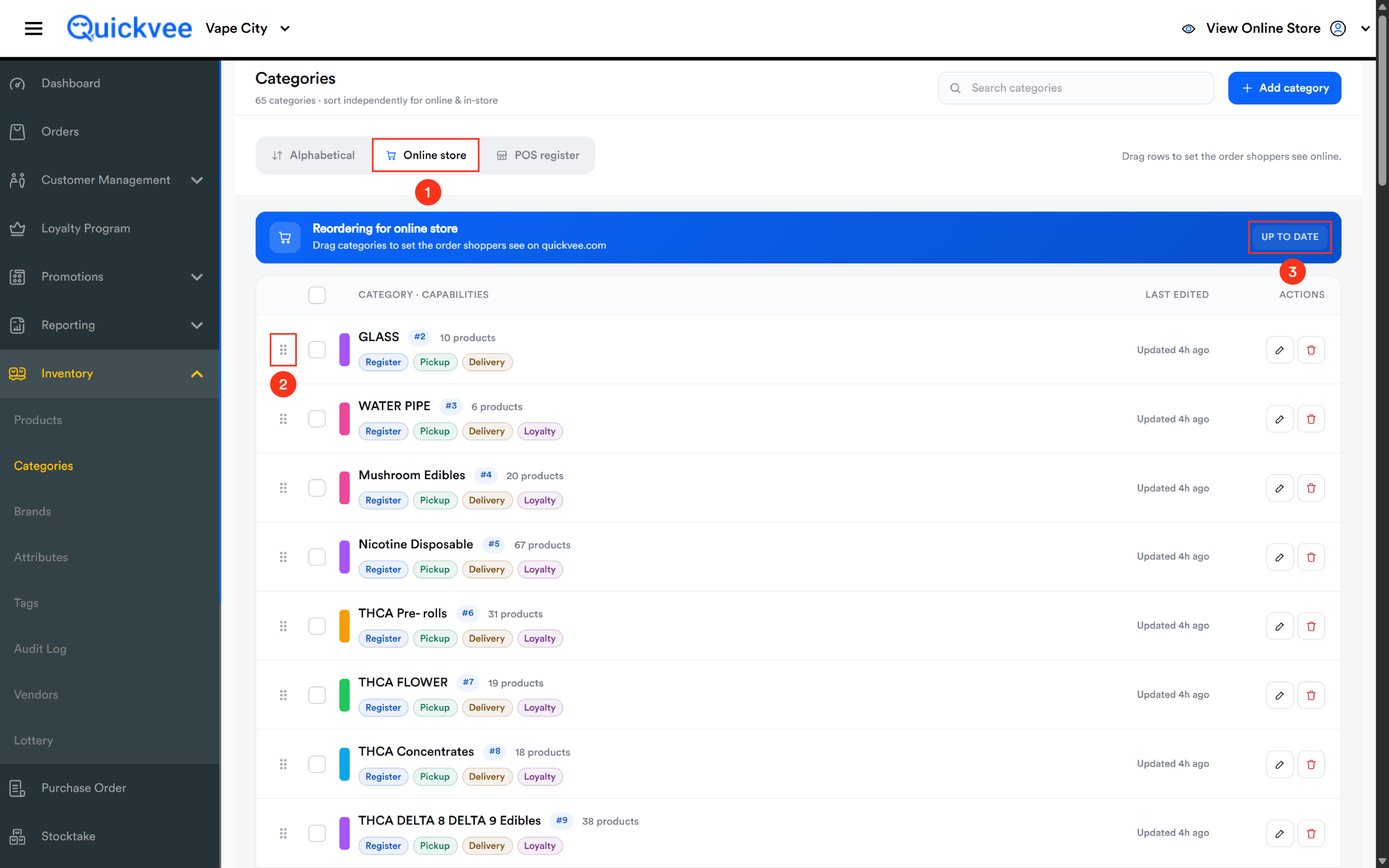Delete the THCA Pre- rolls category
Viewport: 1389px width, 868px height.
click(1310, 626)
